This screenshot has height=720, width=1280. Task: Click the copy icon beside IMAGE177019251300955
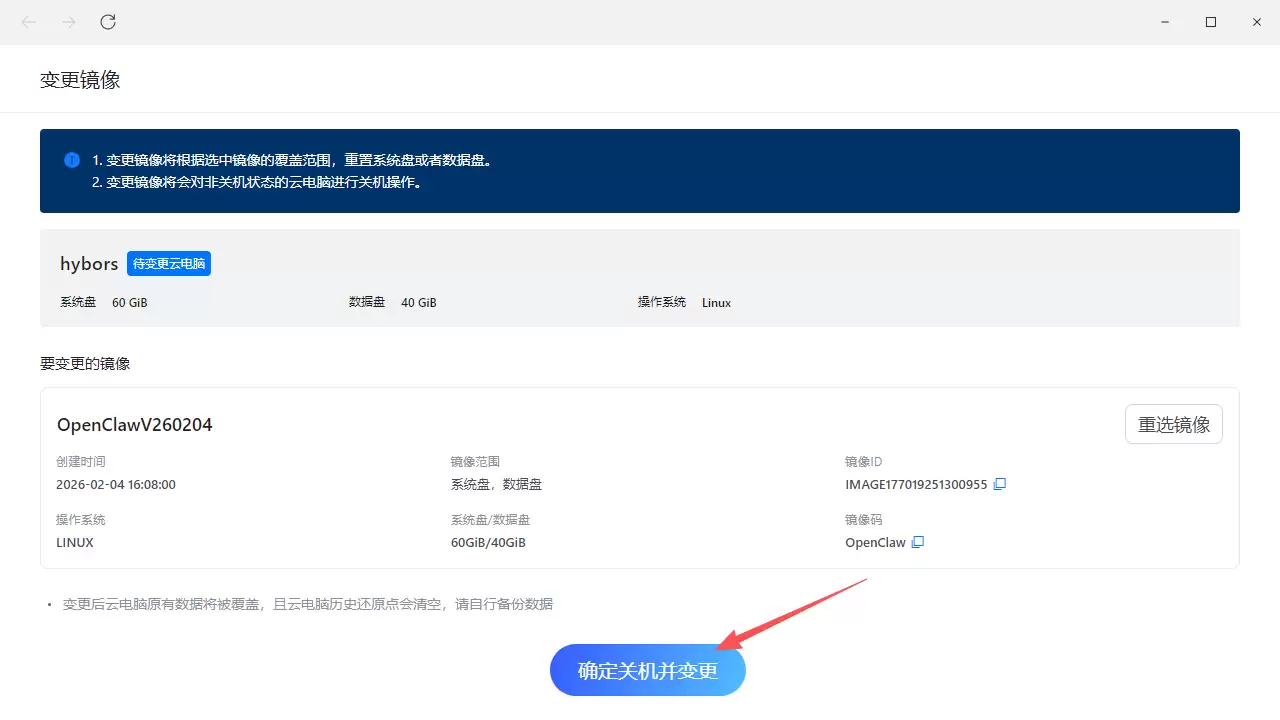1000,484
